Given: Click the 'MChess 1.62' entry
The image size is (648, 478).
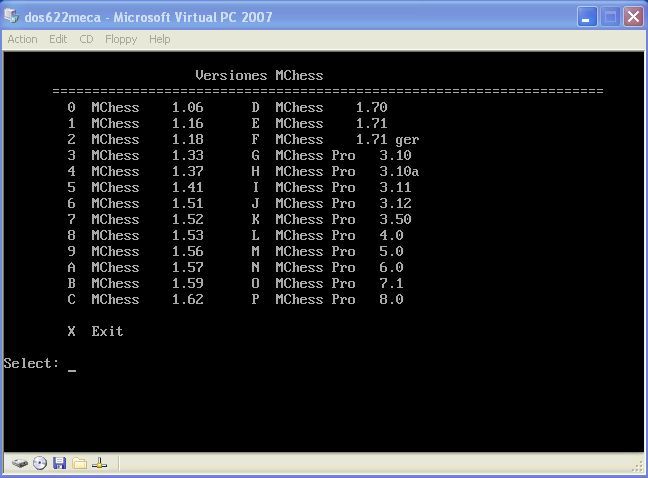Looking at the screenshot, I should tap(136, 300).
